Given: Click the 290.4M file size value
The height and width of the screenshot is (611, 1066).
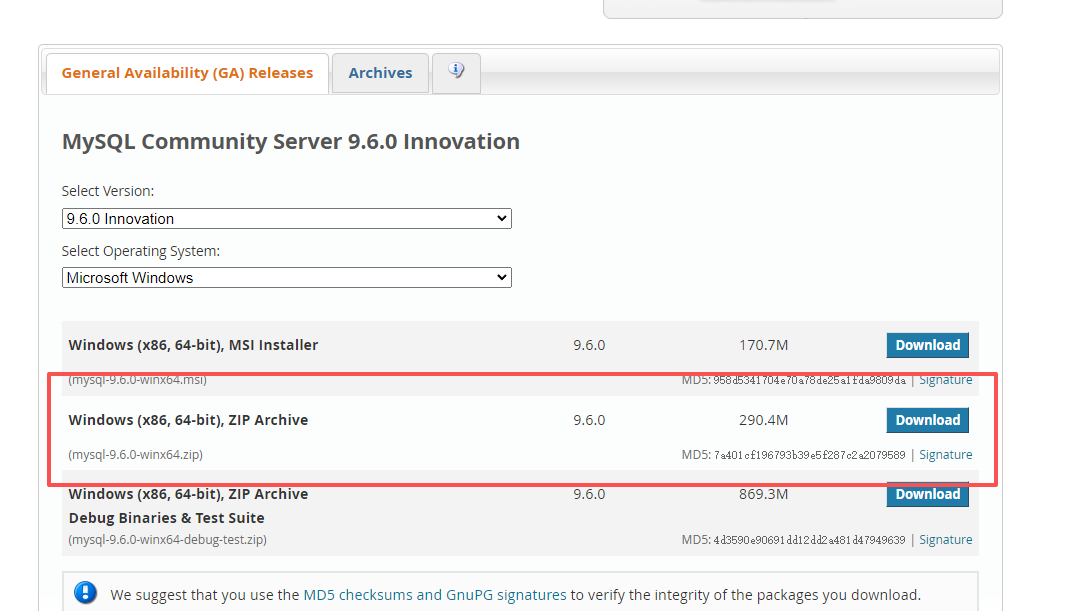Looking at the screenshot, I should [763, 420].
